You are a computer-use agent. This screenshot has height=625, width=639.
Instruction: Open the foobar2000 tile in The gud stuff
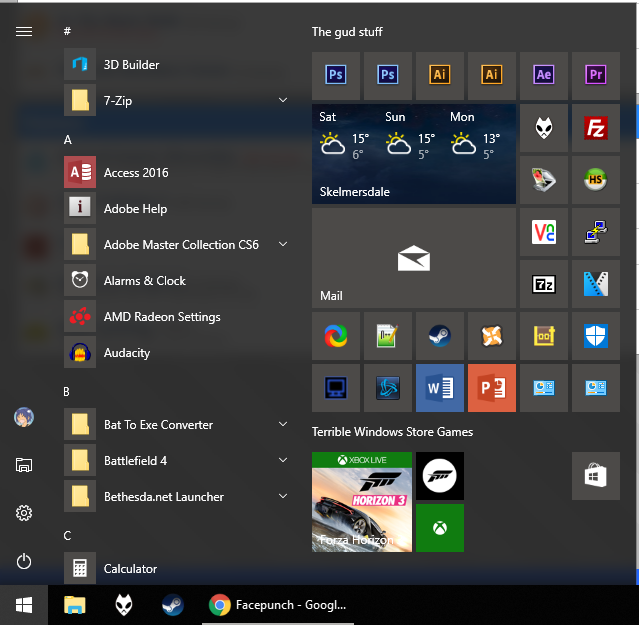point(544,128)
